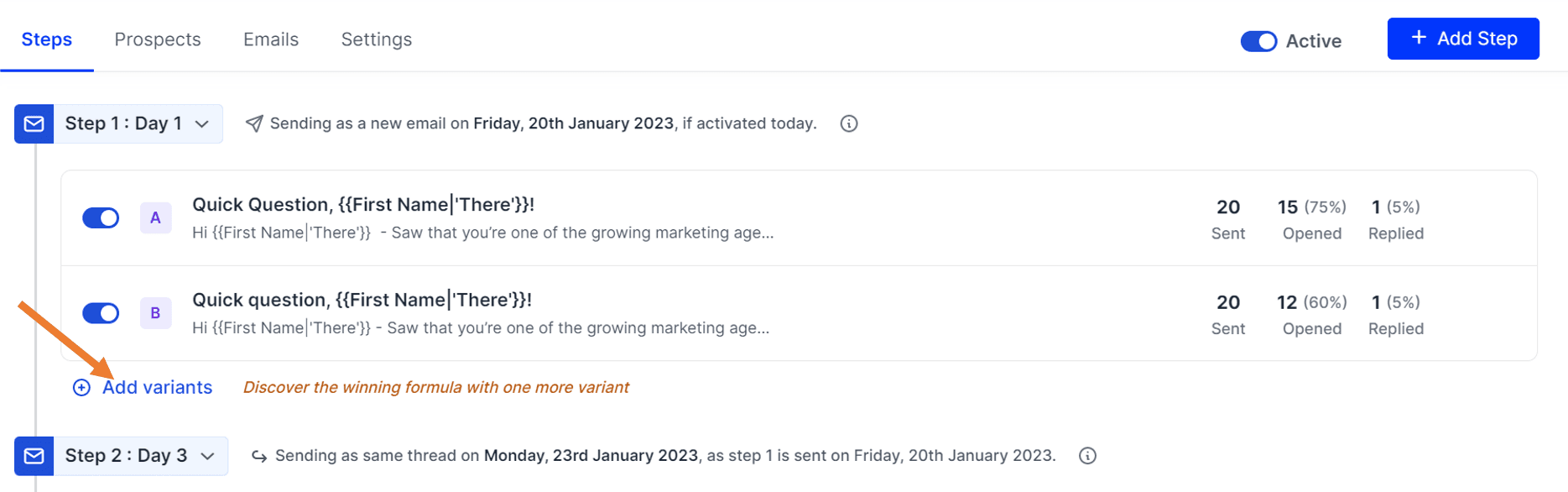Click the Step 1 envelope icon

(34, 124)
